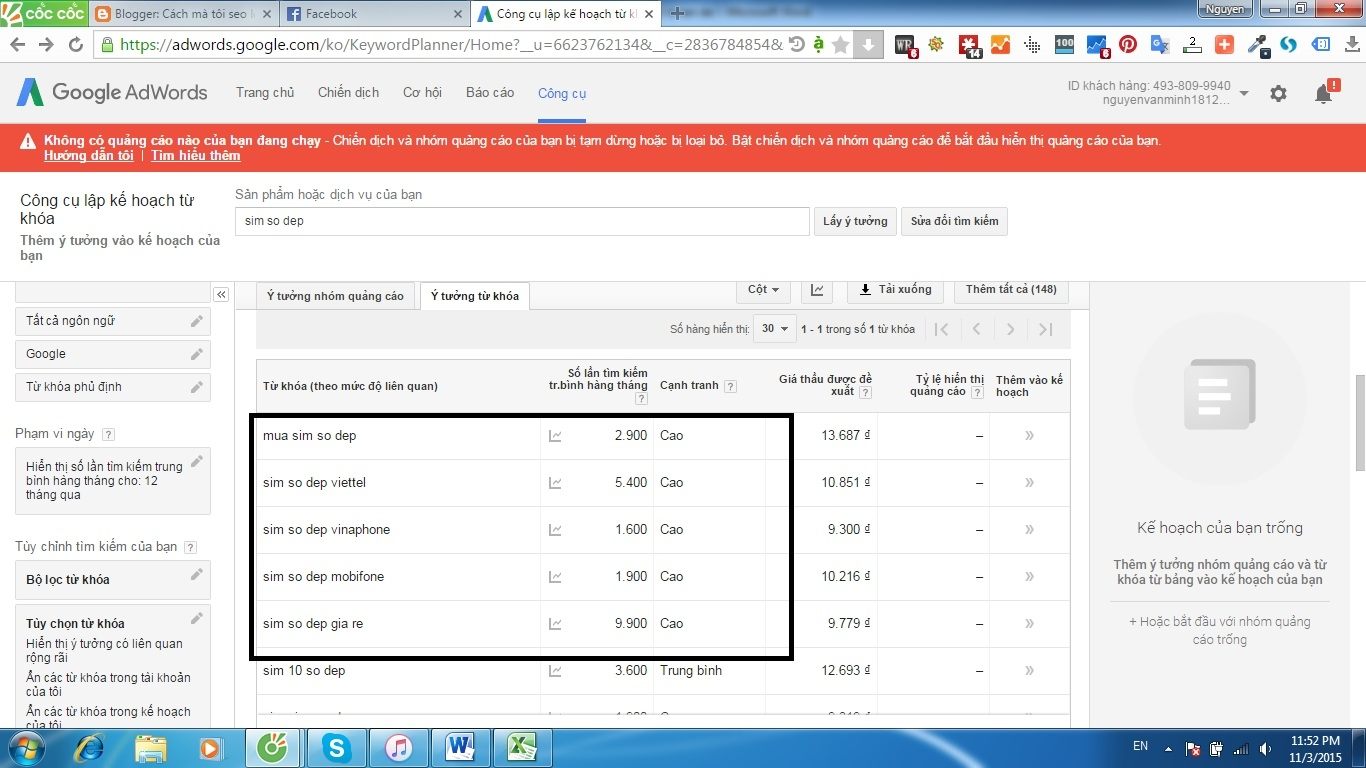This screenshot has width=1366, height=768.
Task: Click the product or service search field
Action: [522, 221]
